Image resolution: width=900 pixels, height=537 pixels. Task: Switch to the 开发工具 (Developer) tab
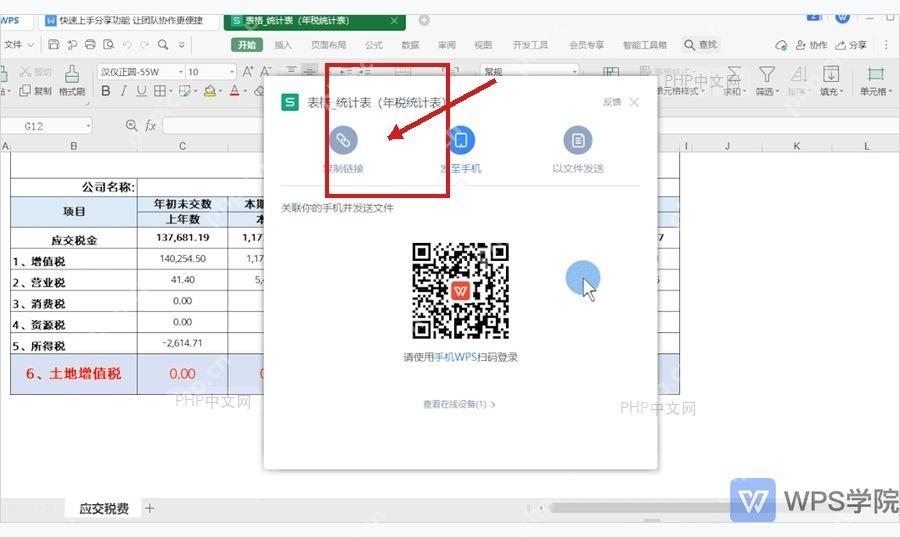tap(530, 45)
